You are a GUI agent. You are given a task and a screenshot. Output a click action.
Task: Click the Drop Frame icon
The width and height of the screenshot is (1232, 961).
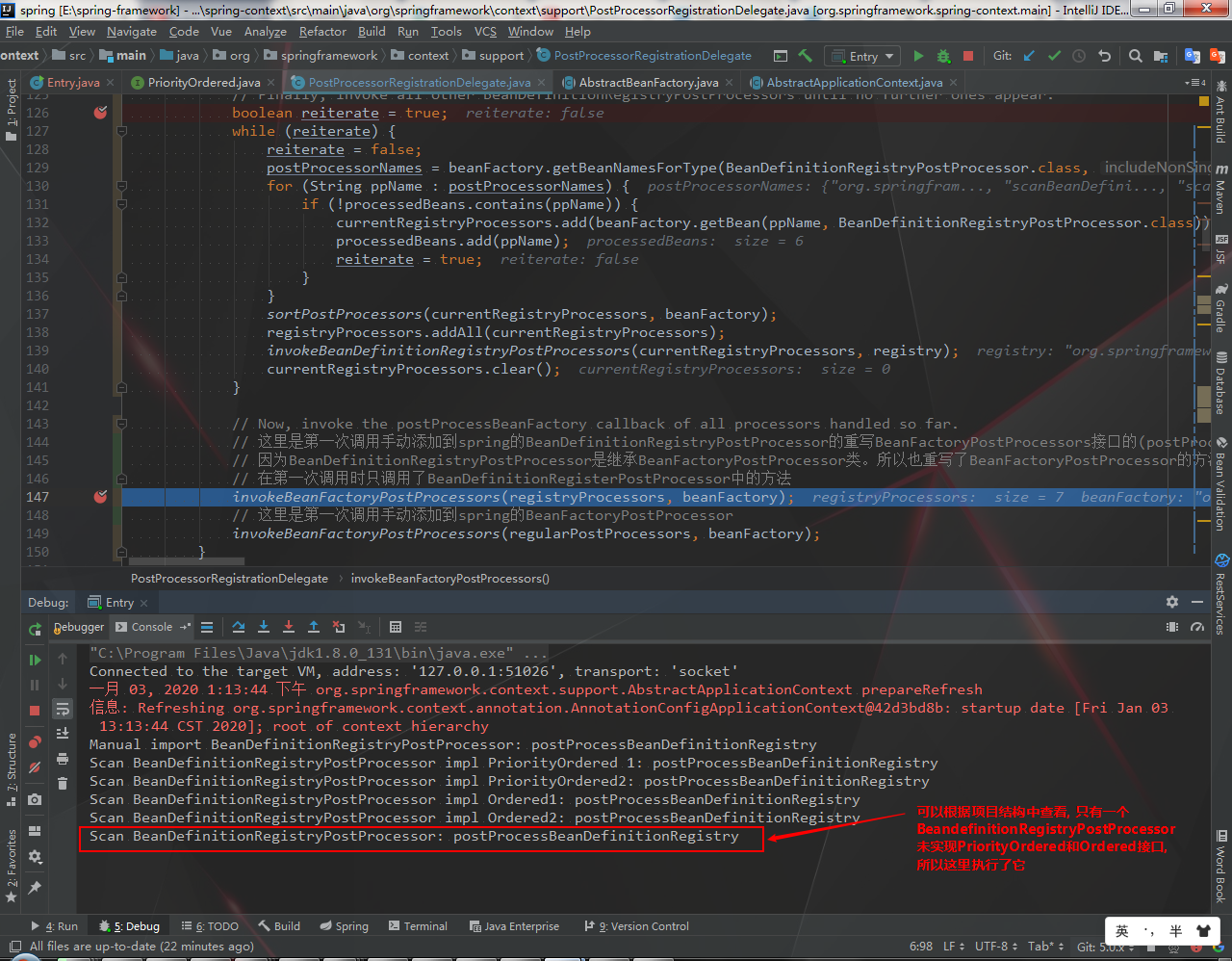[x=339, y=627]
